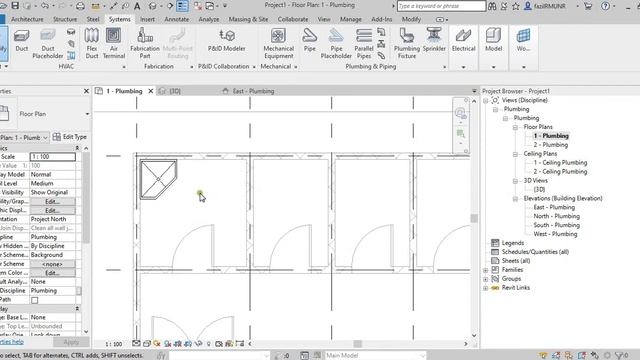
Task: Click the none button for Color Scheme
Action: [x=52, y=264]
